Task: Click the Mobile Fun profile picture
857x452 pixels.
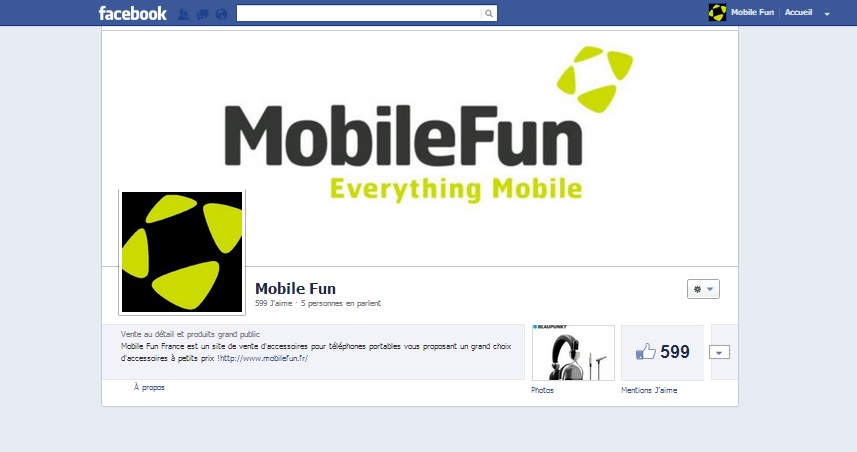Action: point(182,252)
